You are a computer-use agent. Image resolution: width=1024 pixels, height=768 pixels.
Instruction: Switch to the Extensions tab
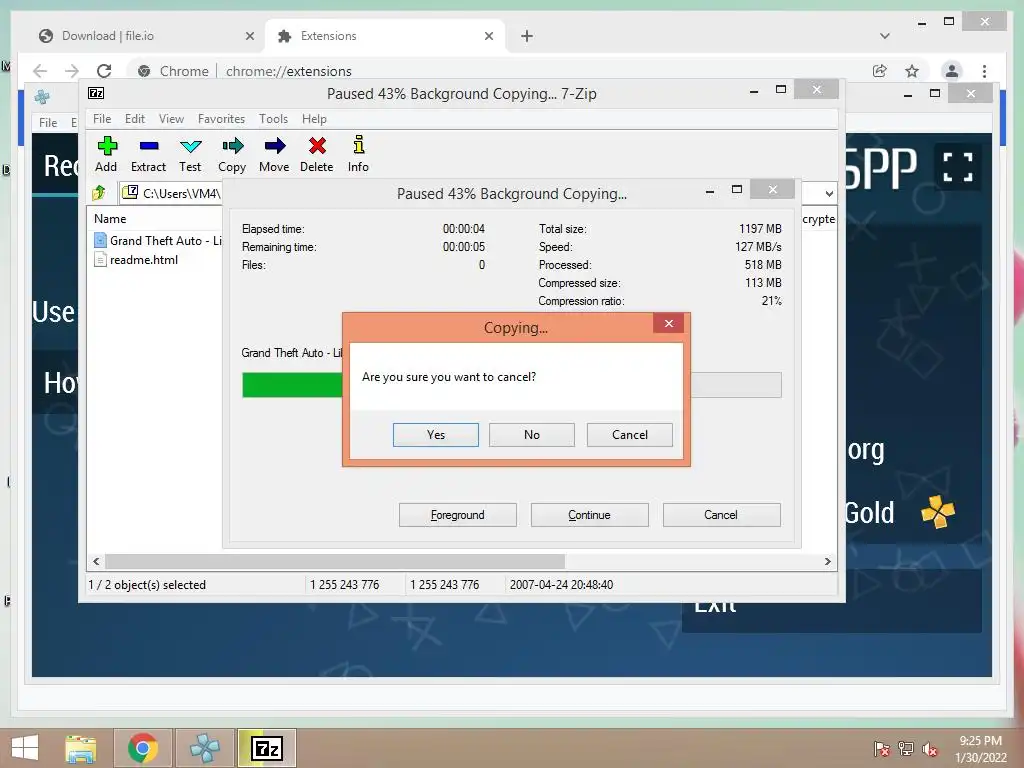pyautogui.click(x=385, y=36)
